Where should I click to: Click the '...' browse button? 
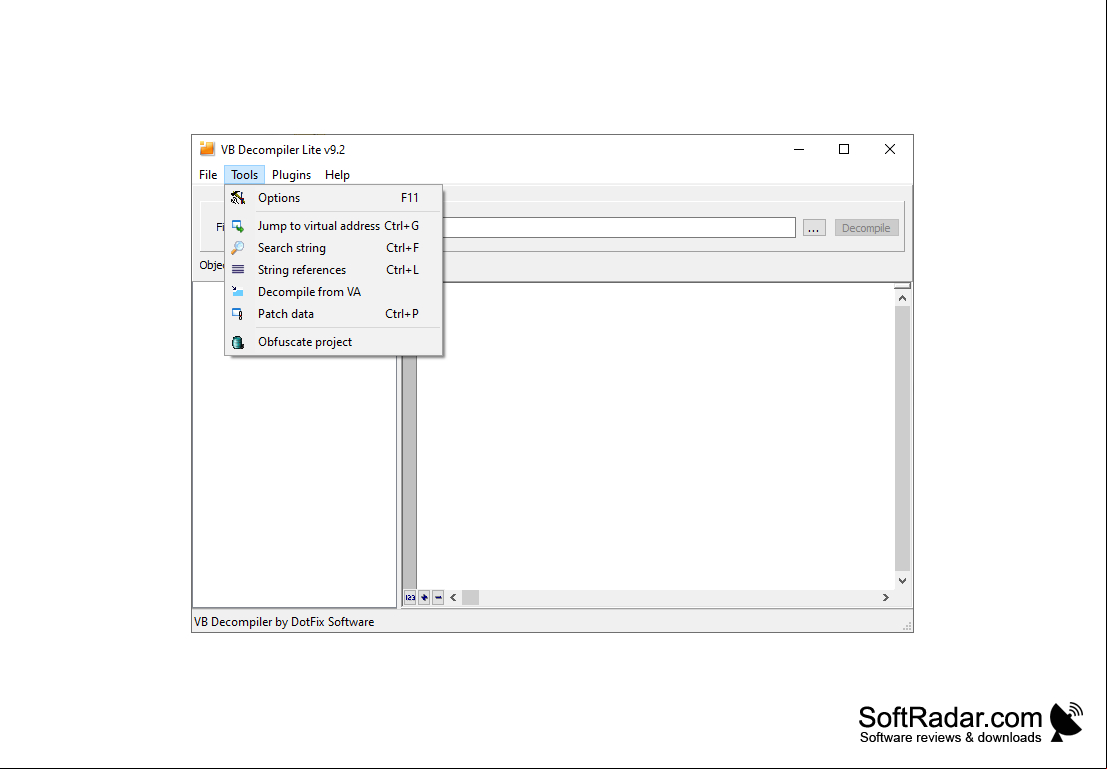tap(814, 228)
